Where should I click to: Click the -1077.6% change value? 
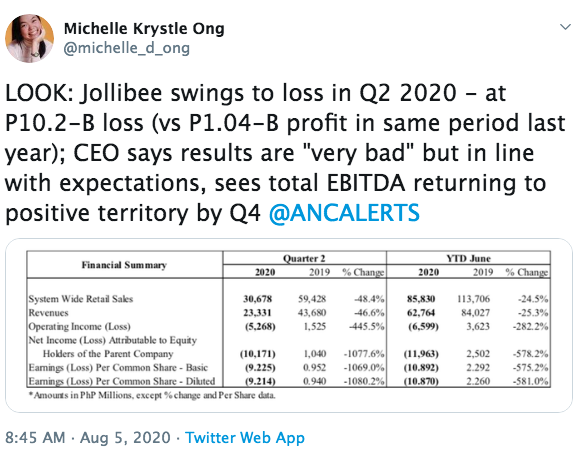[x=364, y=353]
